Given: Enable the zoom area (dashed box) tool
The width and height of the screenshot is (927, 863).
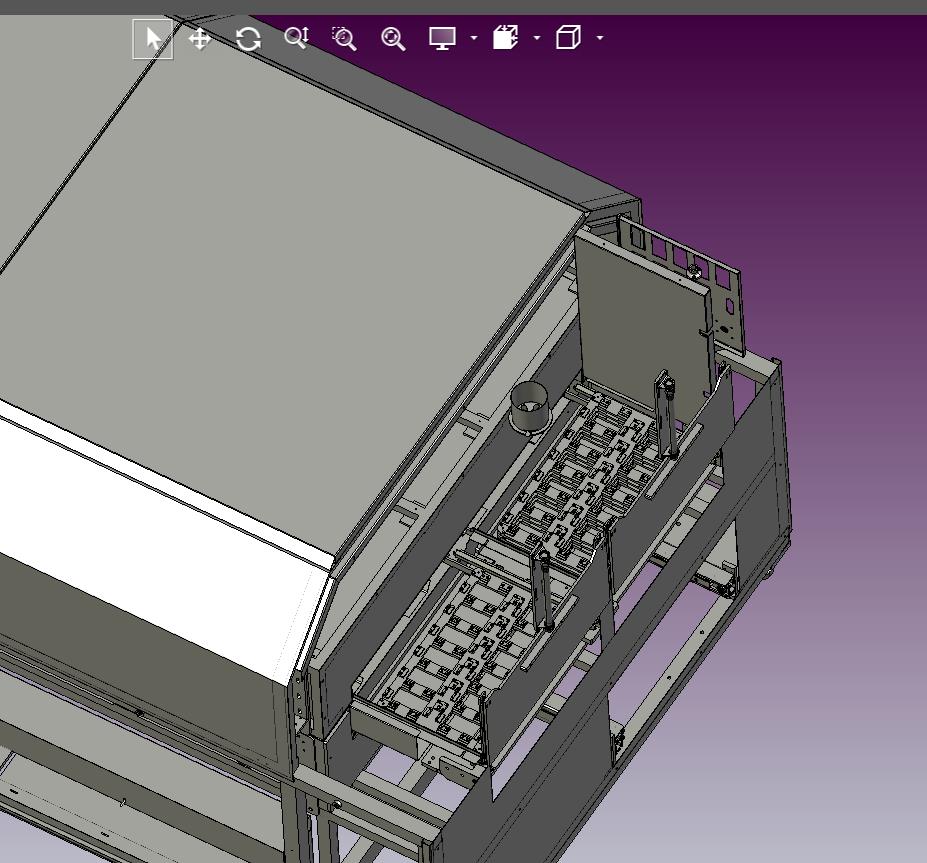Looking at the screenshot, I should pyautogui.click(x=344, y=39).
